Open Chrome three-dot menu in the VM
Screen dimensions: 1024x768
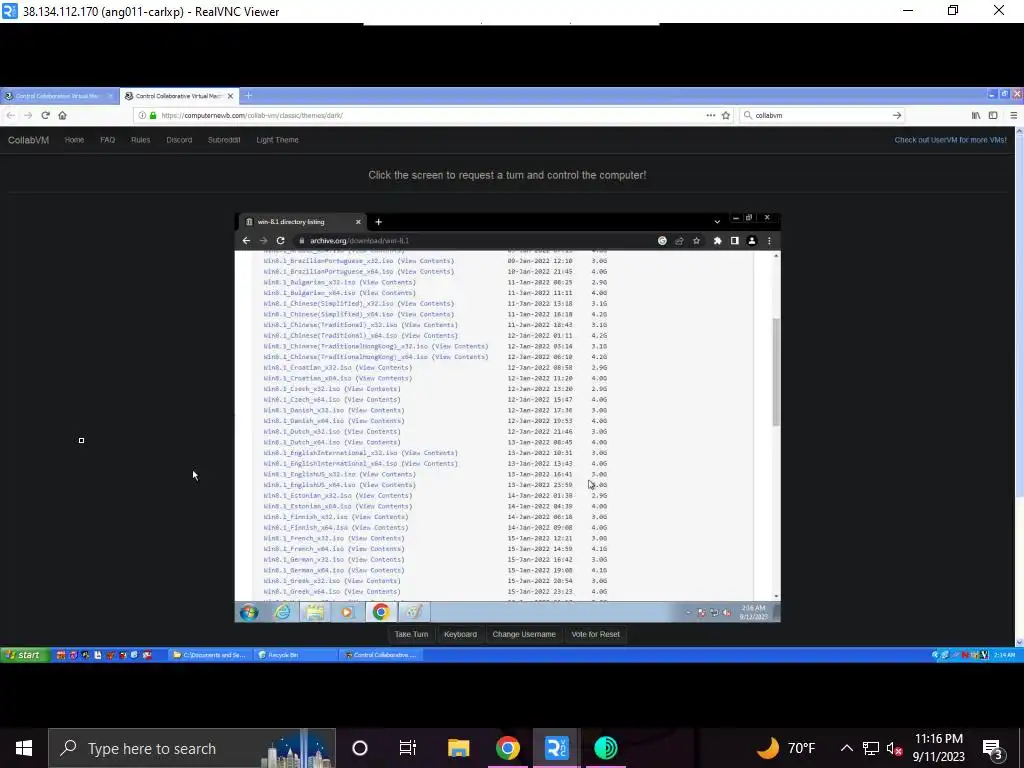769,240
